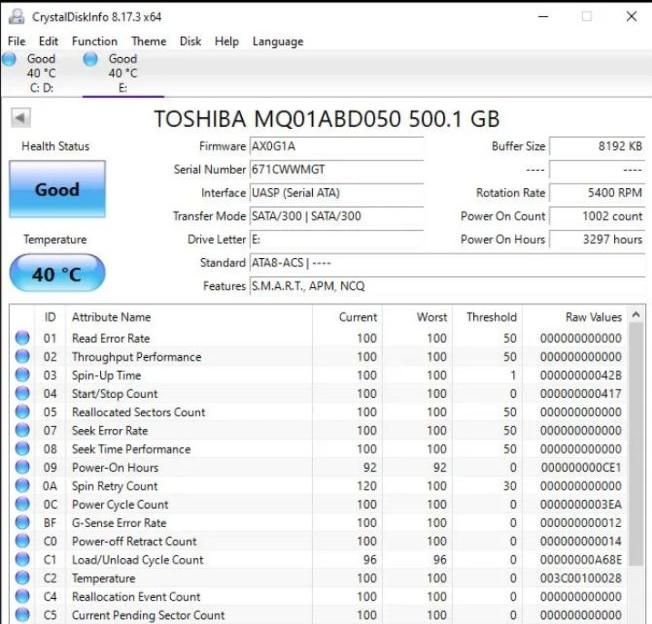
Task: Click the Transfer Mode field
Action: (336, 216)
